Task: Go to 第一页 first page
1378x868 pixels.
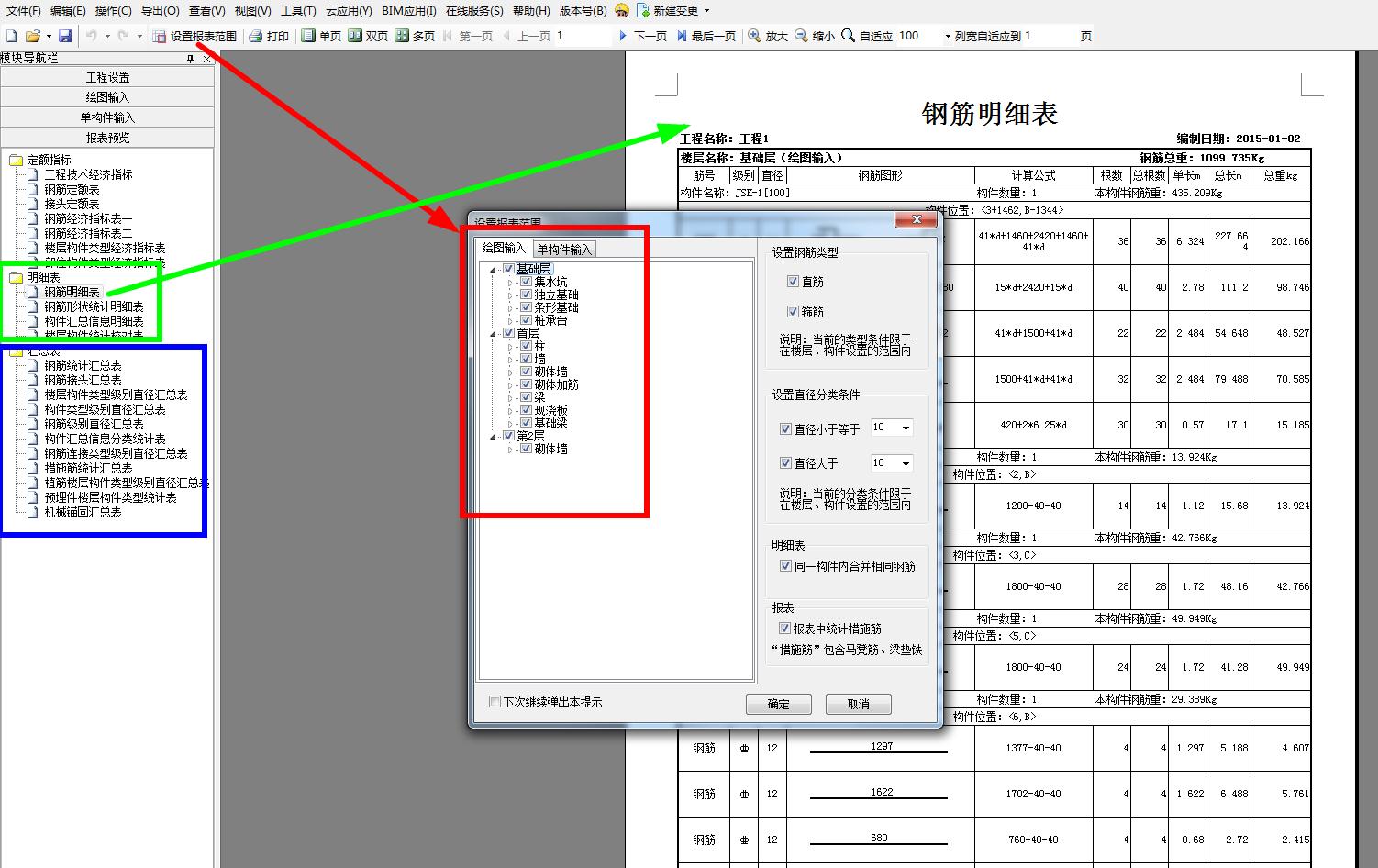Action: click(x=468, y=36)
